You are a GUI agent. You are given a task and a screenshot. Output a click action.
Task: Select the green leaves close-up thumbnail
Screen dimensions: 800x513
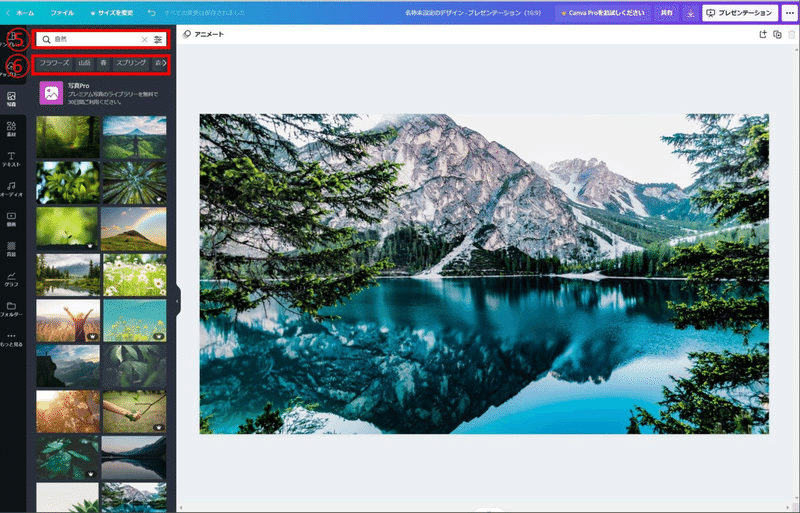point(68,183)
